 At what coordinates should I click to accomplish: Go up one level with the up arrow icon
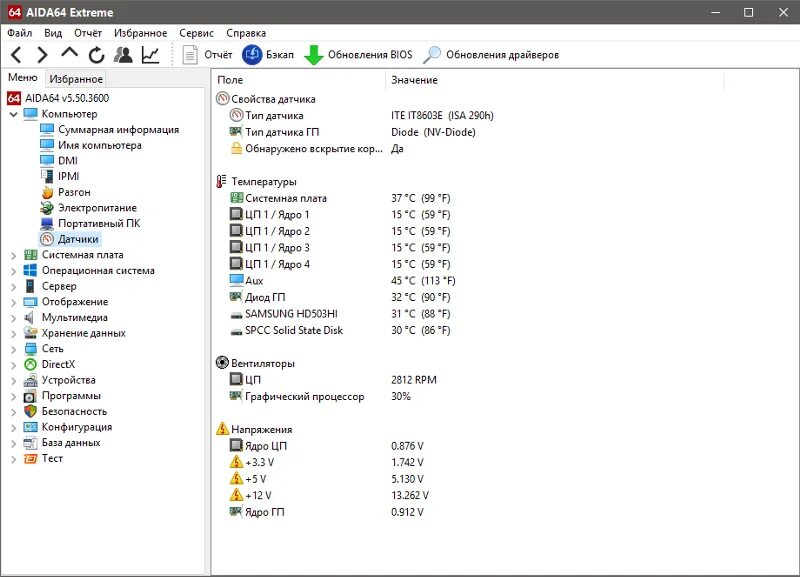tap(69, 53)
